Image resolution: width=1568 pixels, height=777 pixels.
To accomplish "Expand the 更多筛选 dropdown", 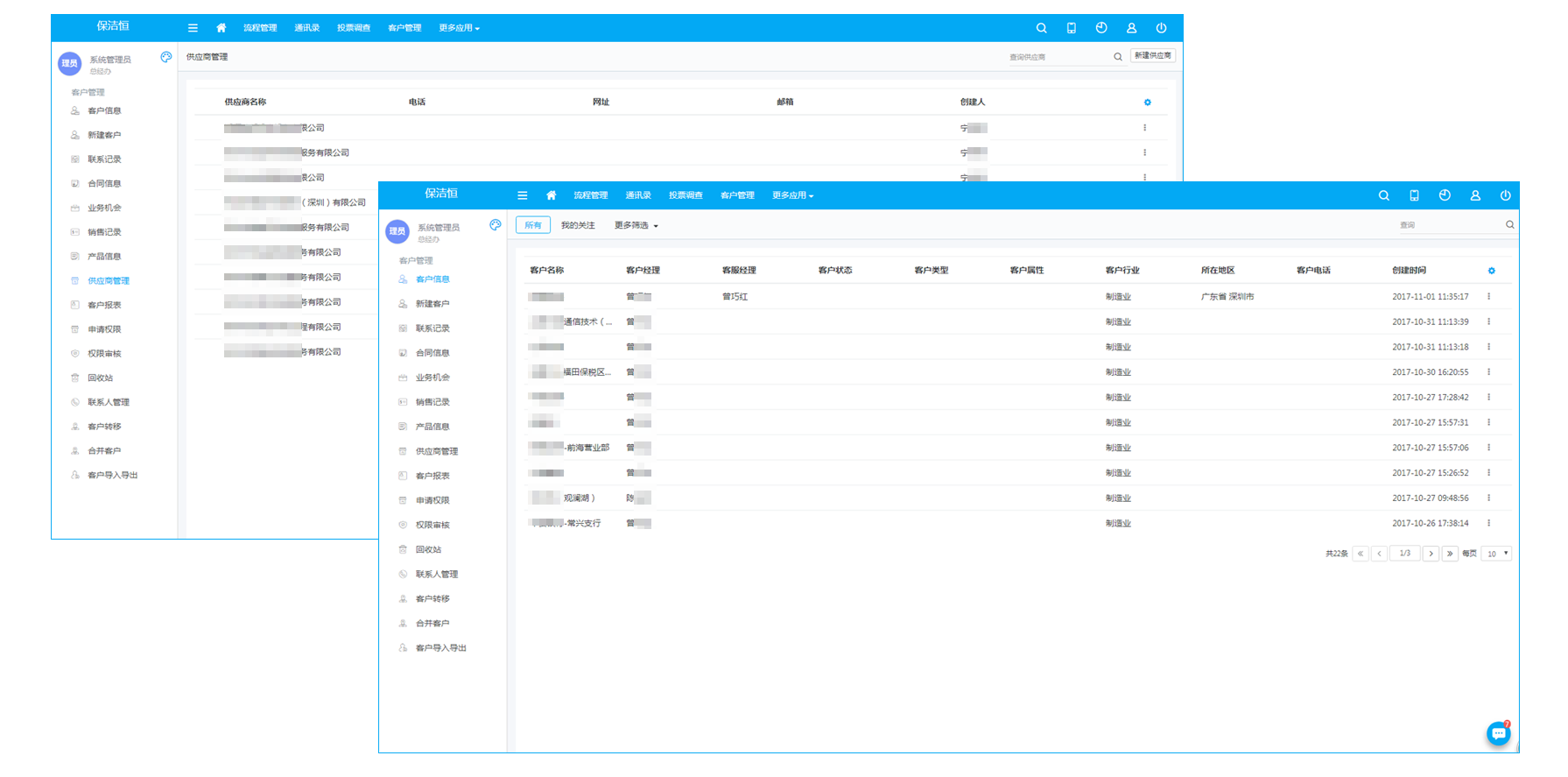I will [x=636, y=225].
